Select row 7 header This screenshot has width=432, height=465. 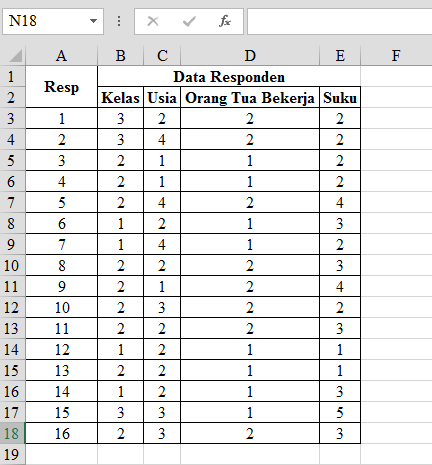(12, 202)
